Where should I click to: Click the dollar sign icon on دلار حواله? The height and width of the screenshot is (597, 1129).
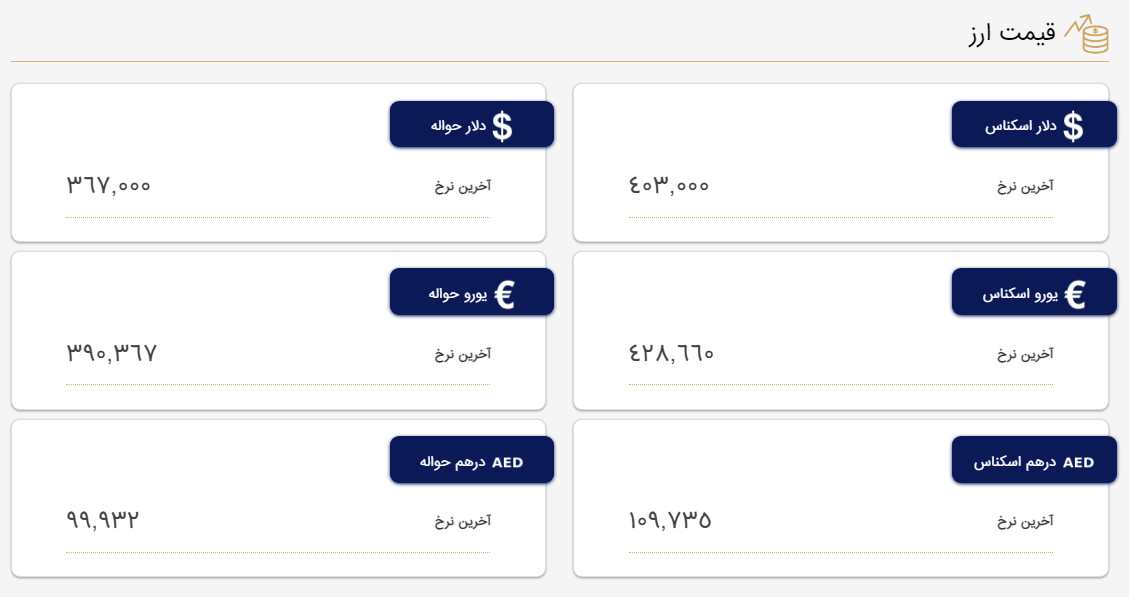click(502, 126)
